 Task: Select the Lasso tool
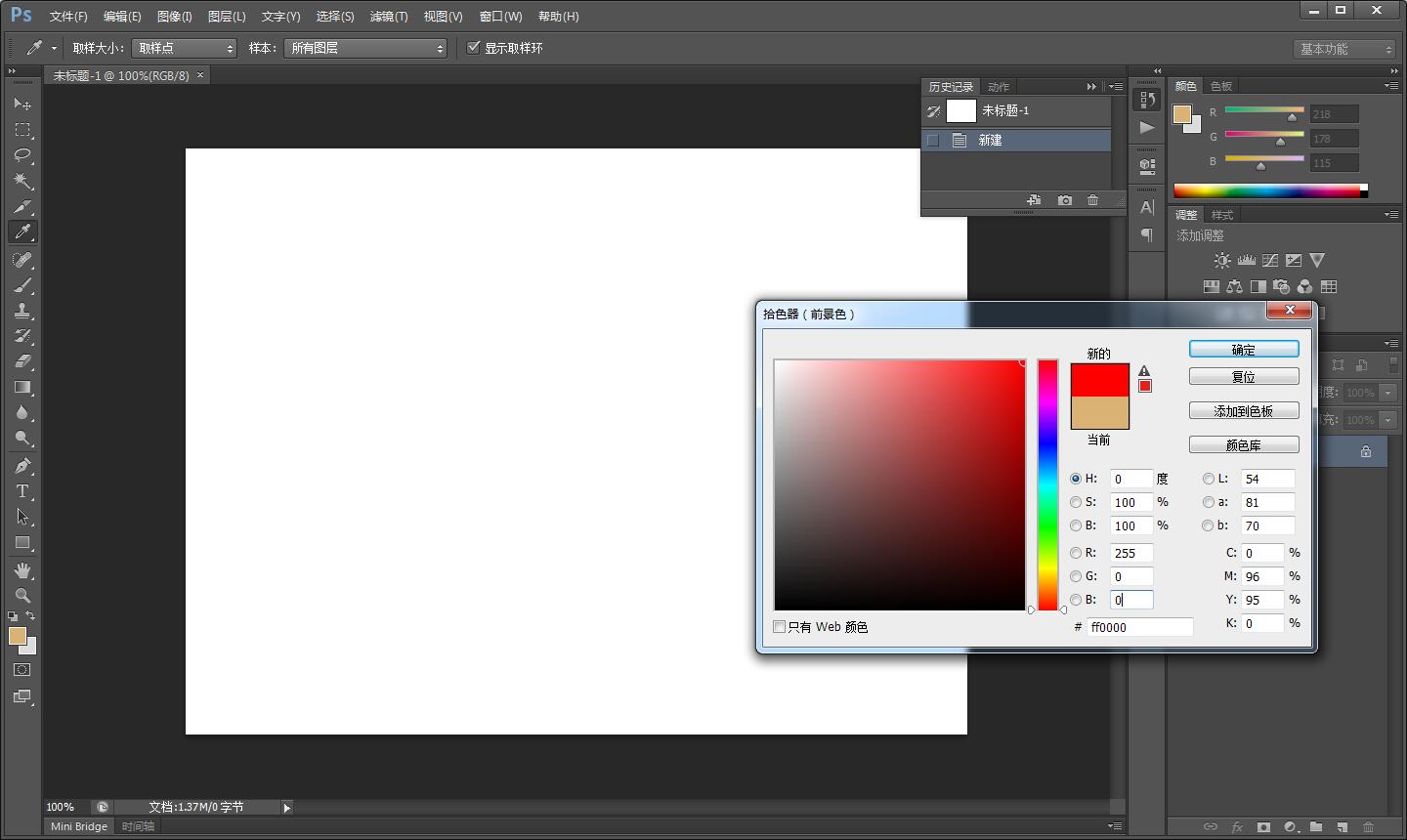22,154
